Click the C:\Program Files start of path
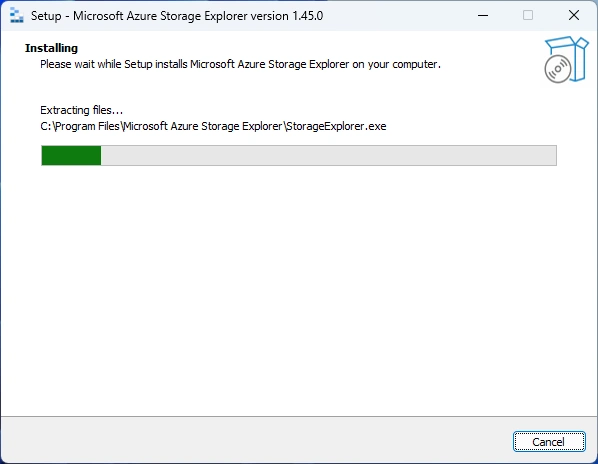This screenshot has width=598, height=464. pyautogui.click(x=80, y=126)
